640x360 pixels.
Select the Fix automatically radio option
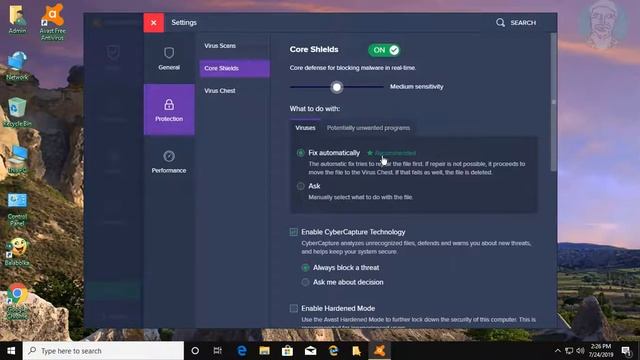(x=301, y=153)
